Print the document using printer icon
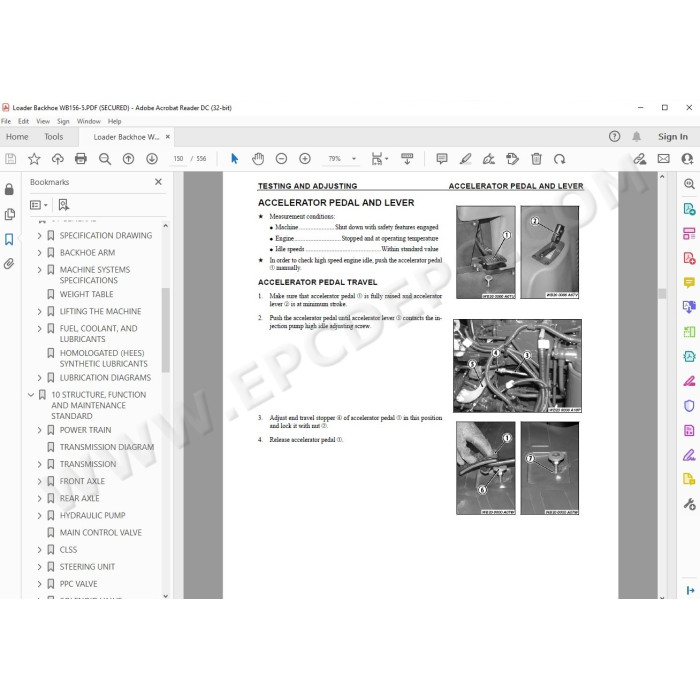The image size is (700, 700). click(x=81, y=158)
